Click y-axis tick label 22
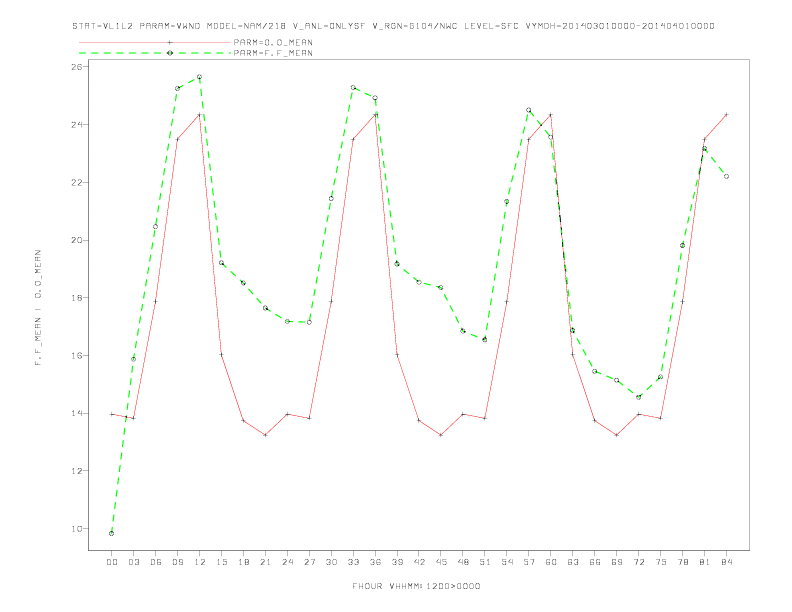Screen dimensions: 792x612 (79, 182)
